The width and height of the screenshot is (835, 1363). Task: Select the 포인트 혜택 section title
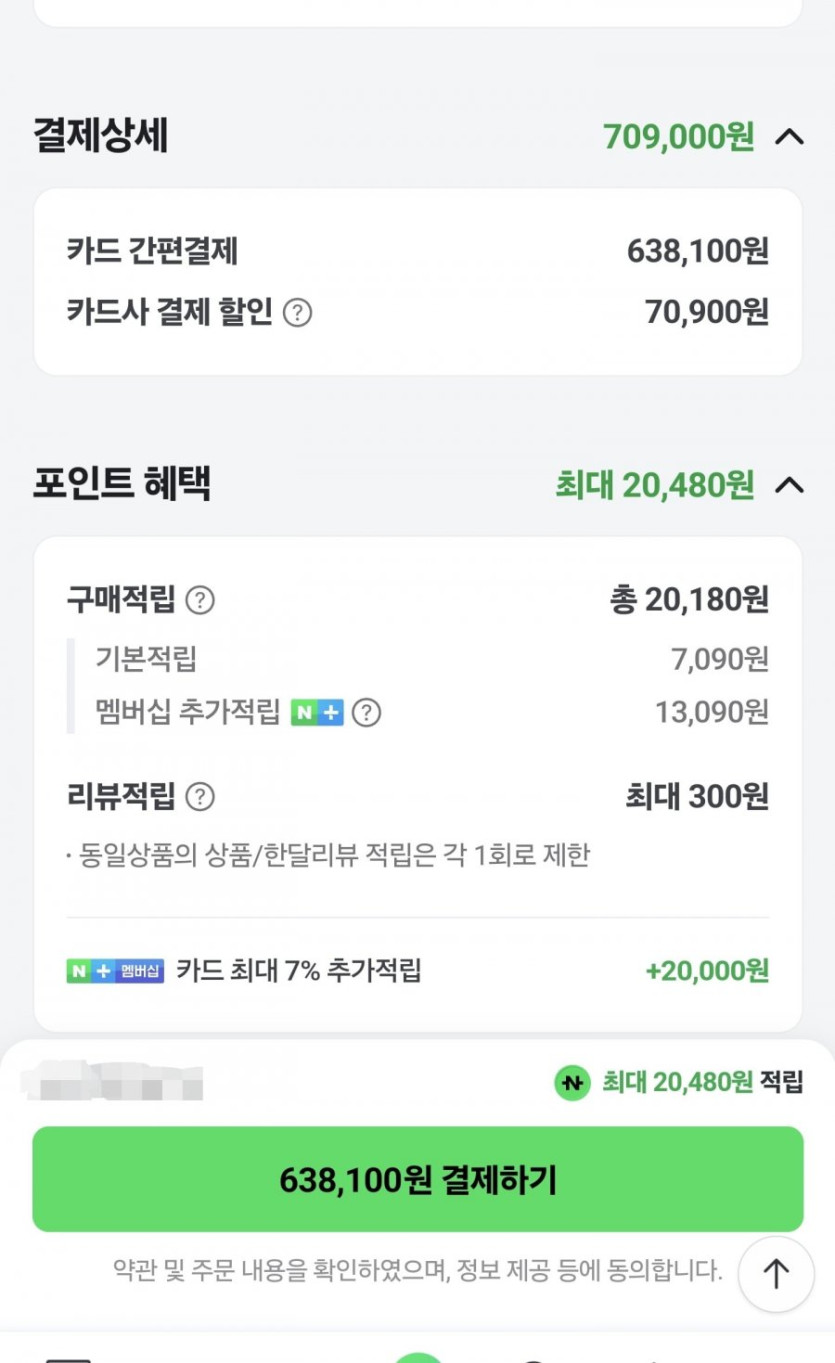121,484
